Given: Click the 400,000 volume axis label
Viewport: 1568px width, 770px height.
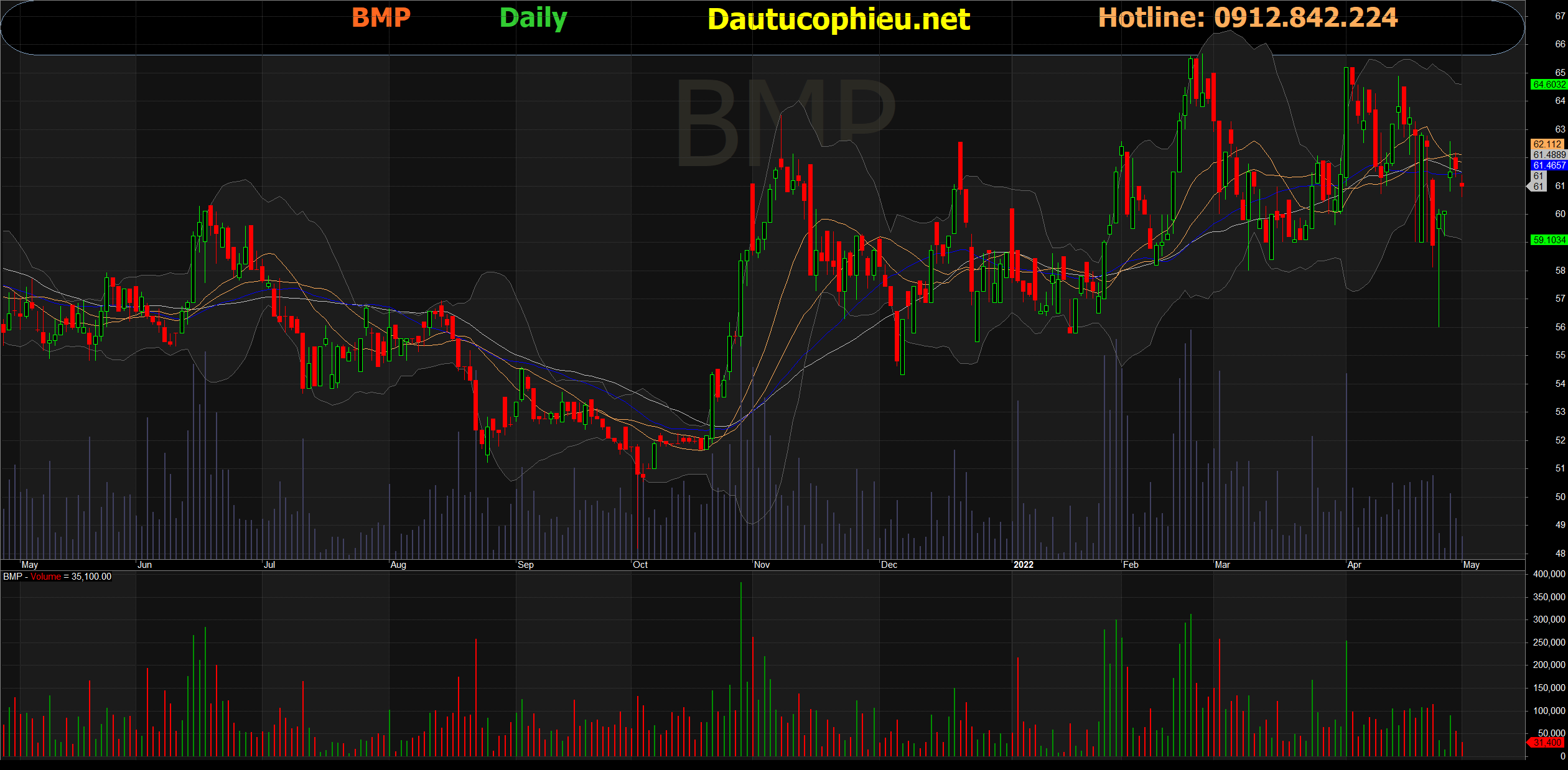Looking at the screenshot, I should (x=1549, y=574).
